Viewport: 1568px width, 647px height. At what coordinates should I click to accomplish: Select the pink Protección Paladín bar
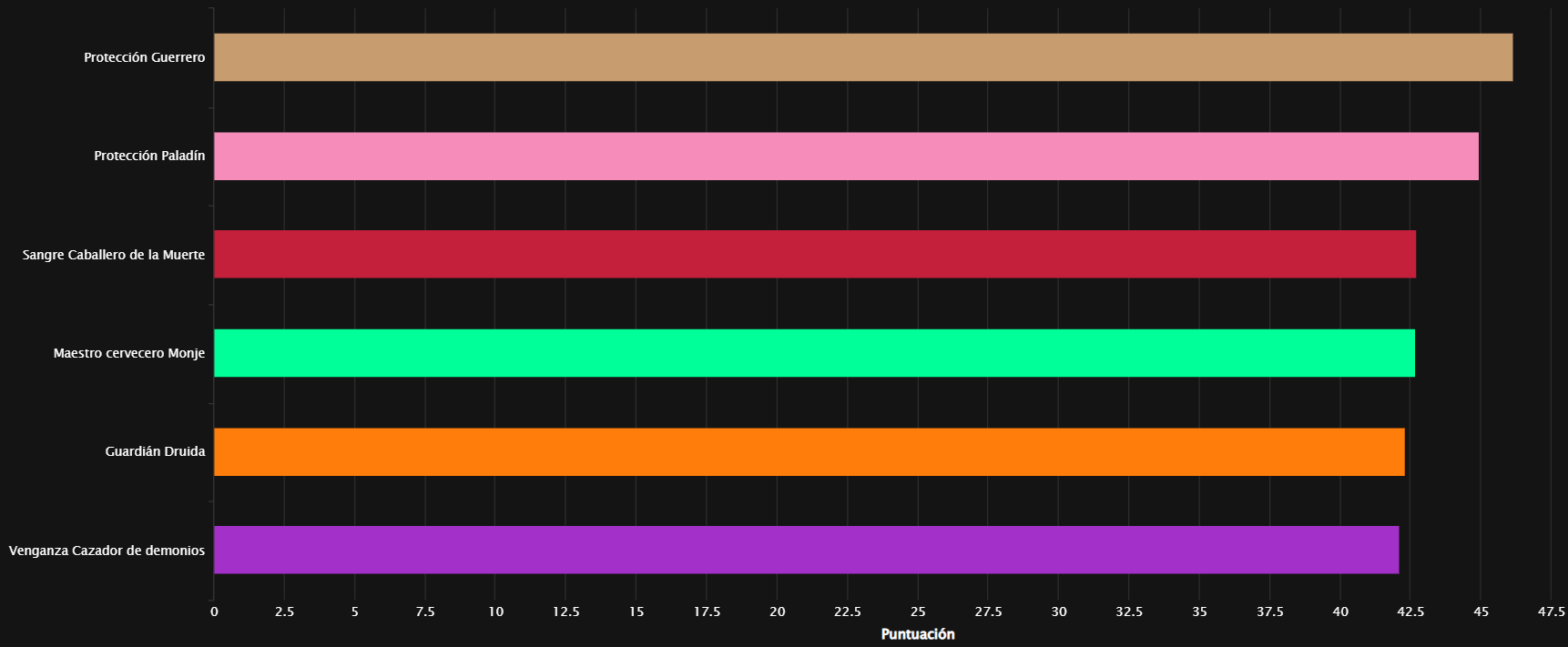tap(846, 156)
